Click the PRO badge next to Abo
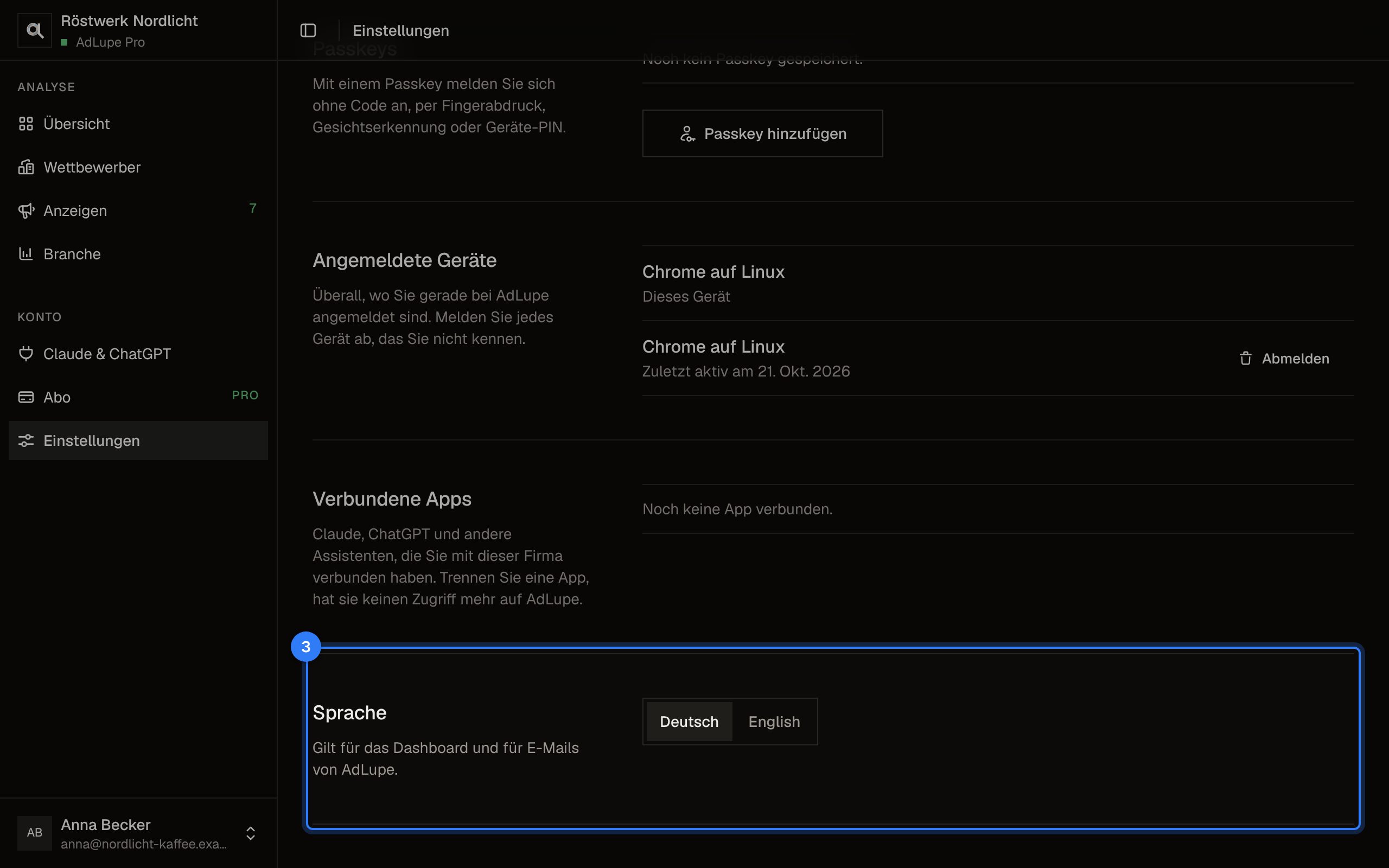The height and width of the screenshot is (868, 1389). click(x=245, y=395)
